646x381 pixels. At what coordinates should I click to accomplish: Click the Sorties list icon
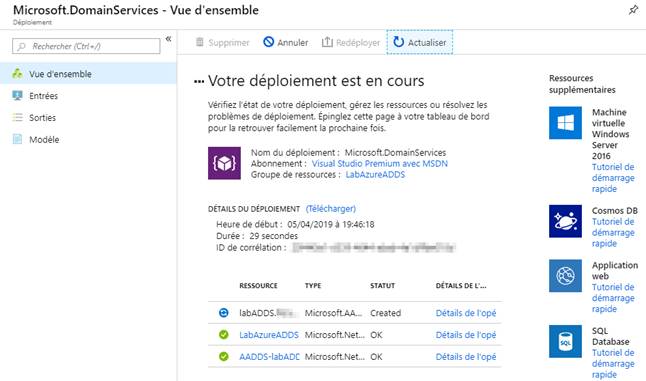click(17, 117)
